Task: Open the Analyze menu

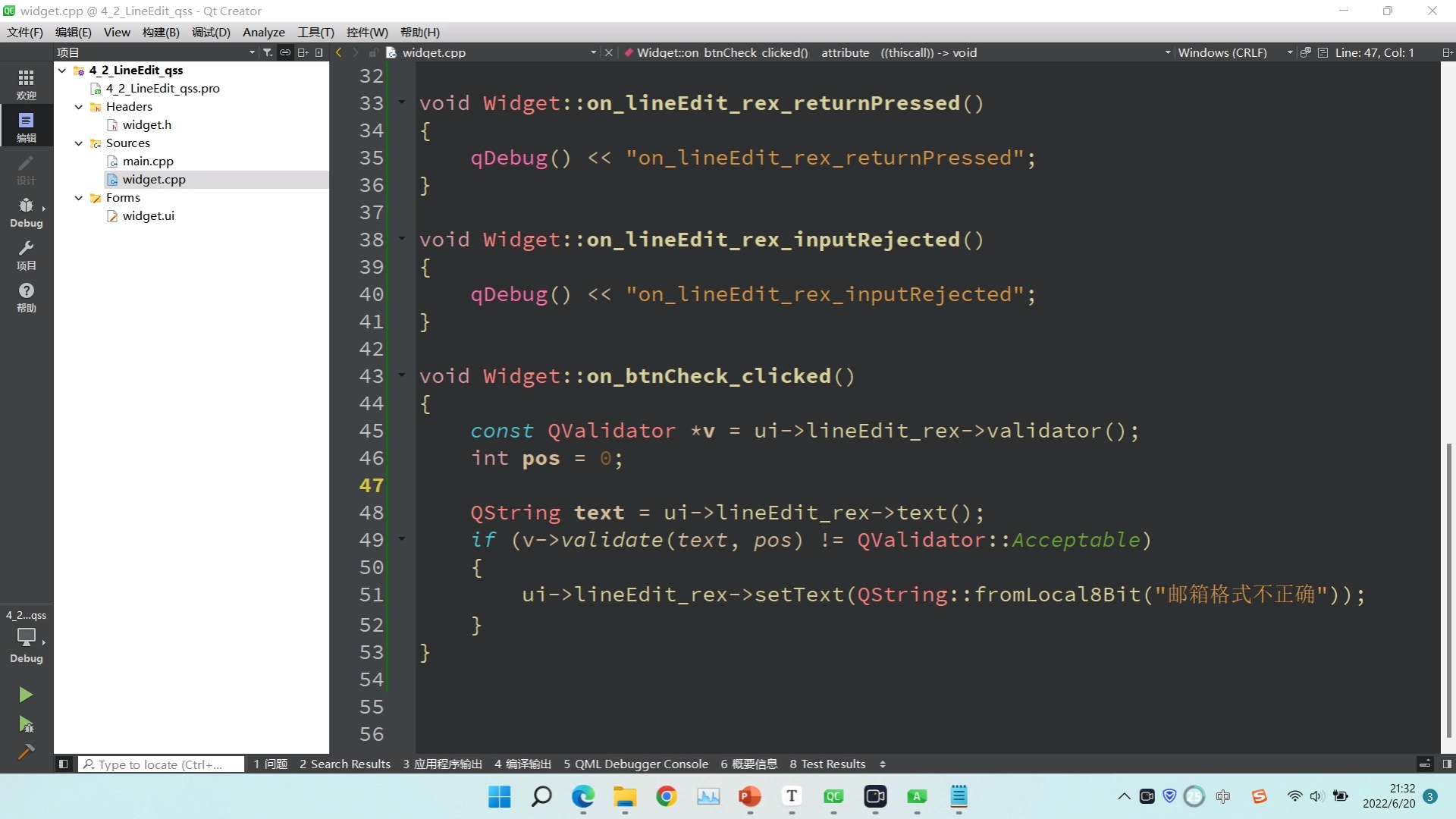Action: pos(264,32)
